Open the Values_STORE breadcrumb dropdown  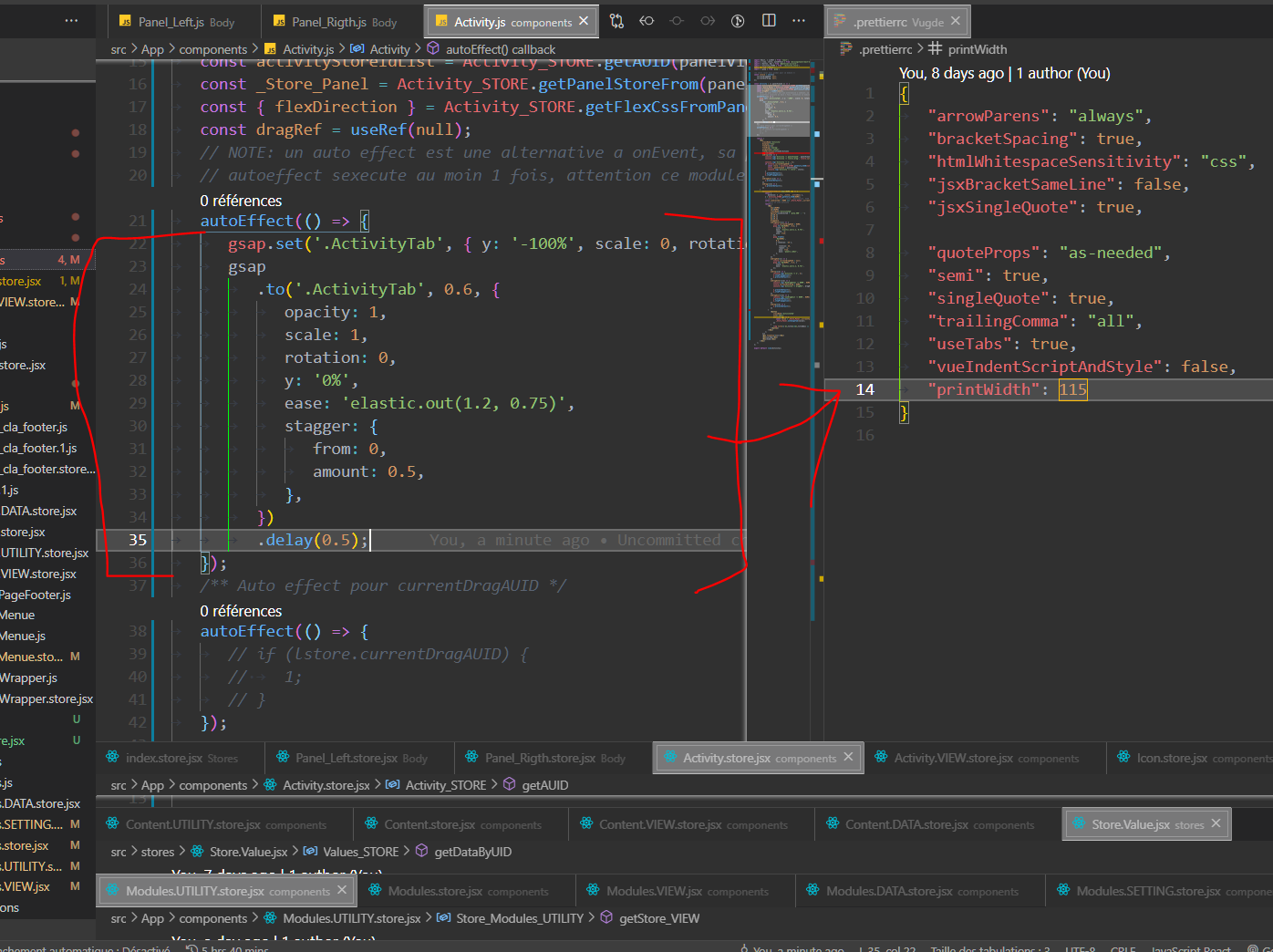coord(351,852)
